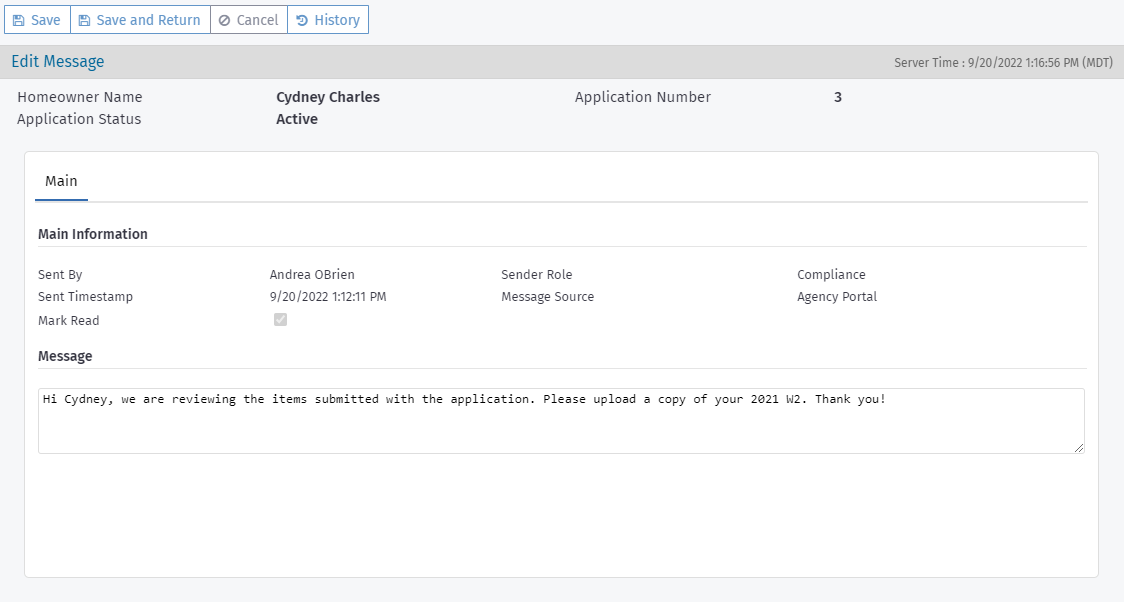Click inside the Message text area
This screenshot has width=1124, height=602.
click(560, 420)
